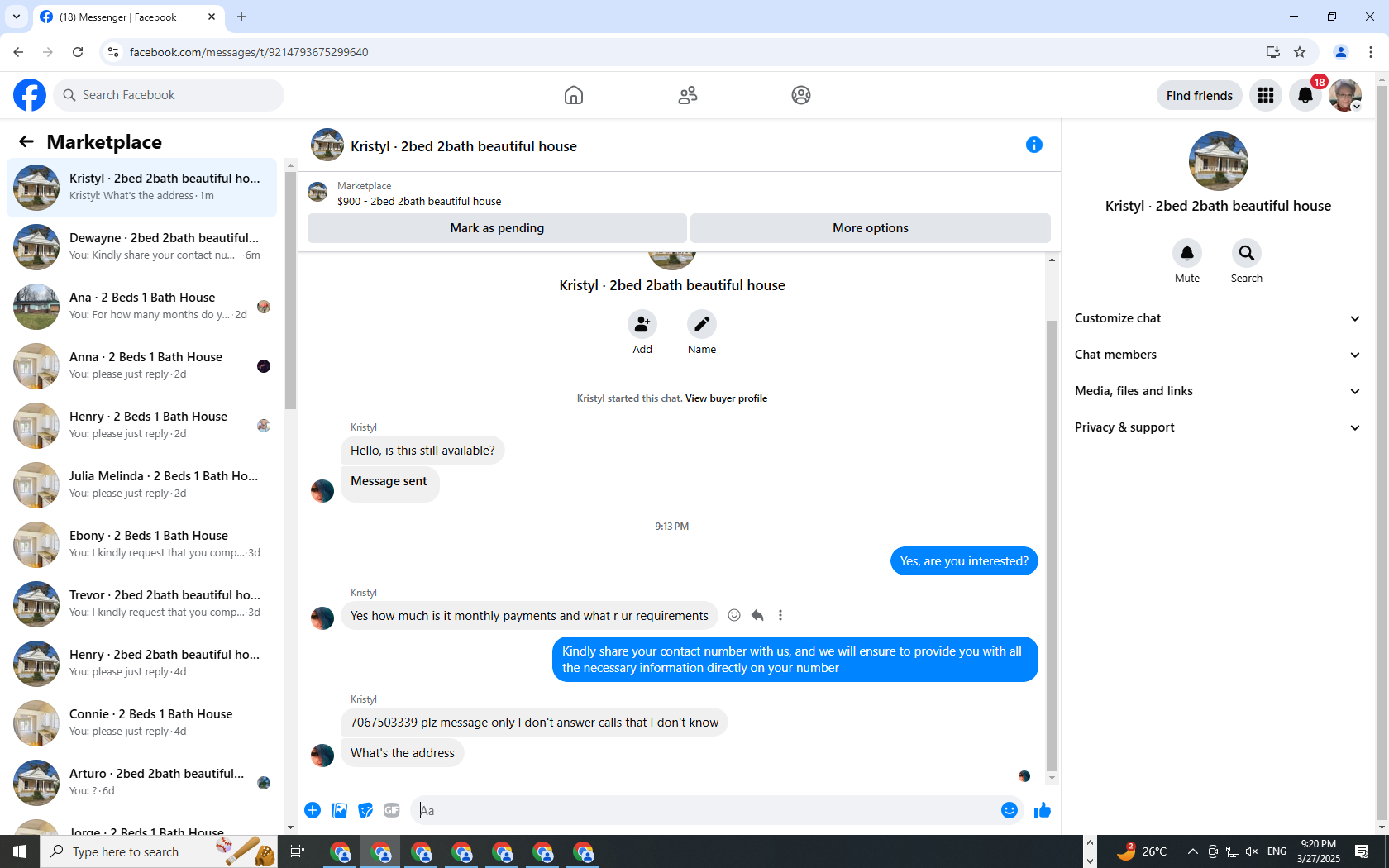
Task: Open Julia Melinda's conversation
Action: [x=142, y=485]
